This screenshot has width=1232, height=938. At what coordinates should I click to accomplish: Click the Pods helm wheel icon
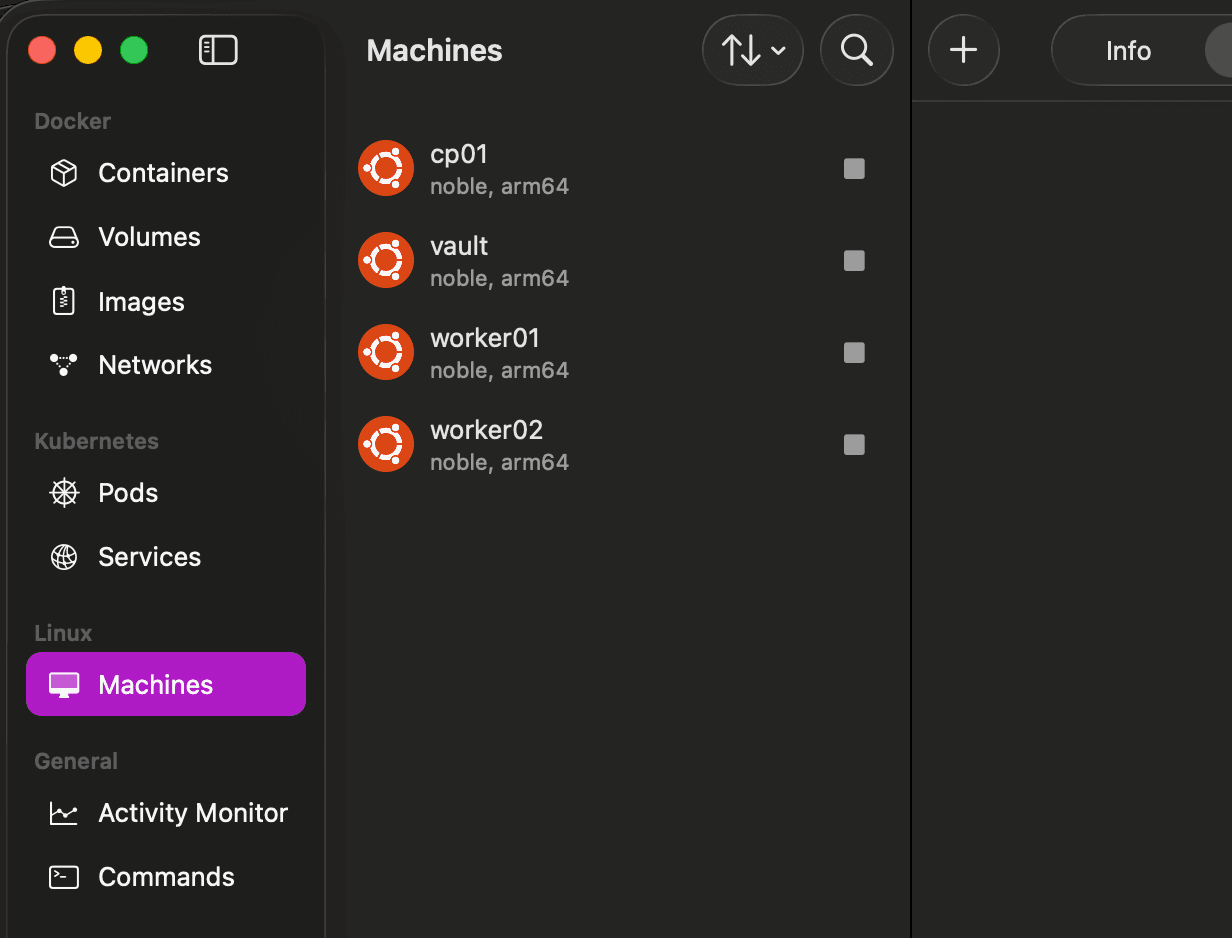click(x=64, y=493)
